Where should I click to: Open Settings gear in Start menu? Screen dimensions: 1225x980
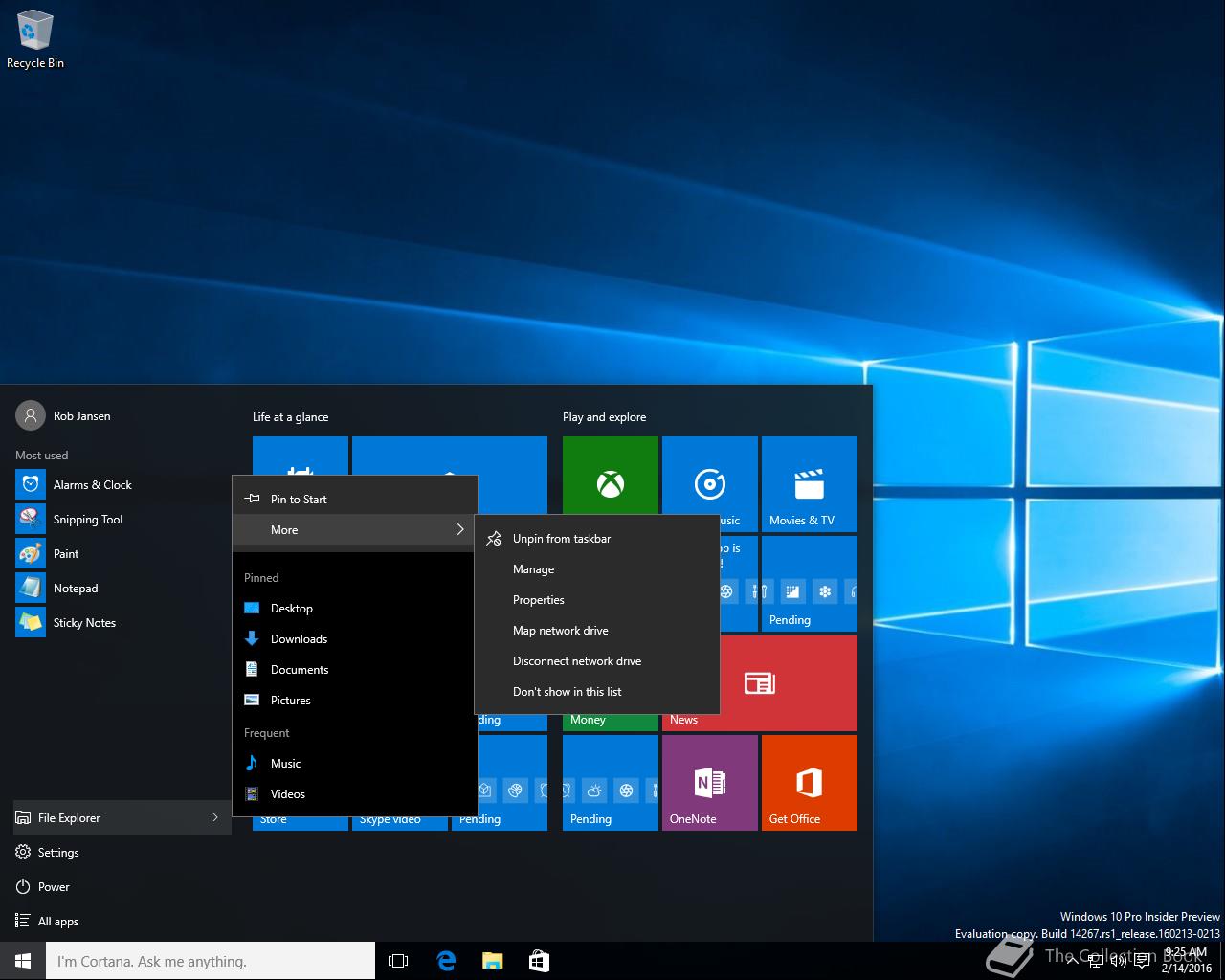(x=22, y=852)
